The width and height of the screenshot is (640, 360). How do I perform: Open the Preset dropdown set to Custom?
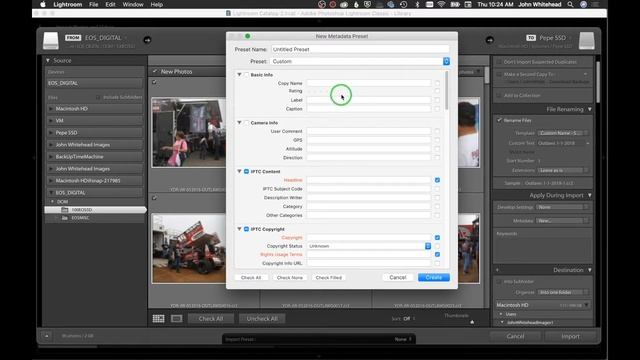tap(360, 61)
